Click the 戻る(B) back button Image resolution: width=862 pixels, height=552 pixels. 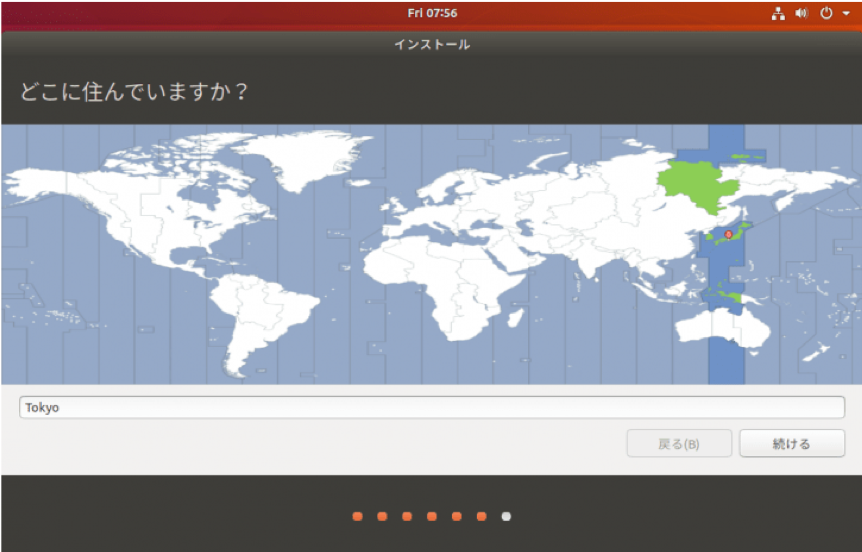pyautogui.click(x=679, y=443)
